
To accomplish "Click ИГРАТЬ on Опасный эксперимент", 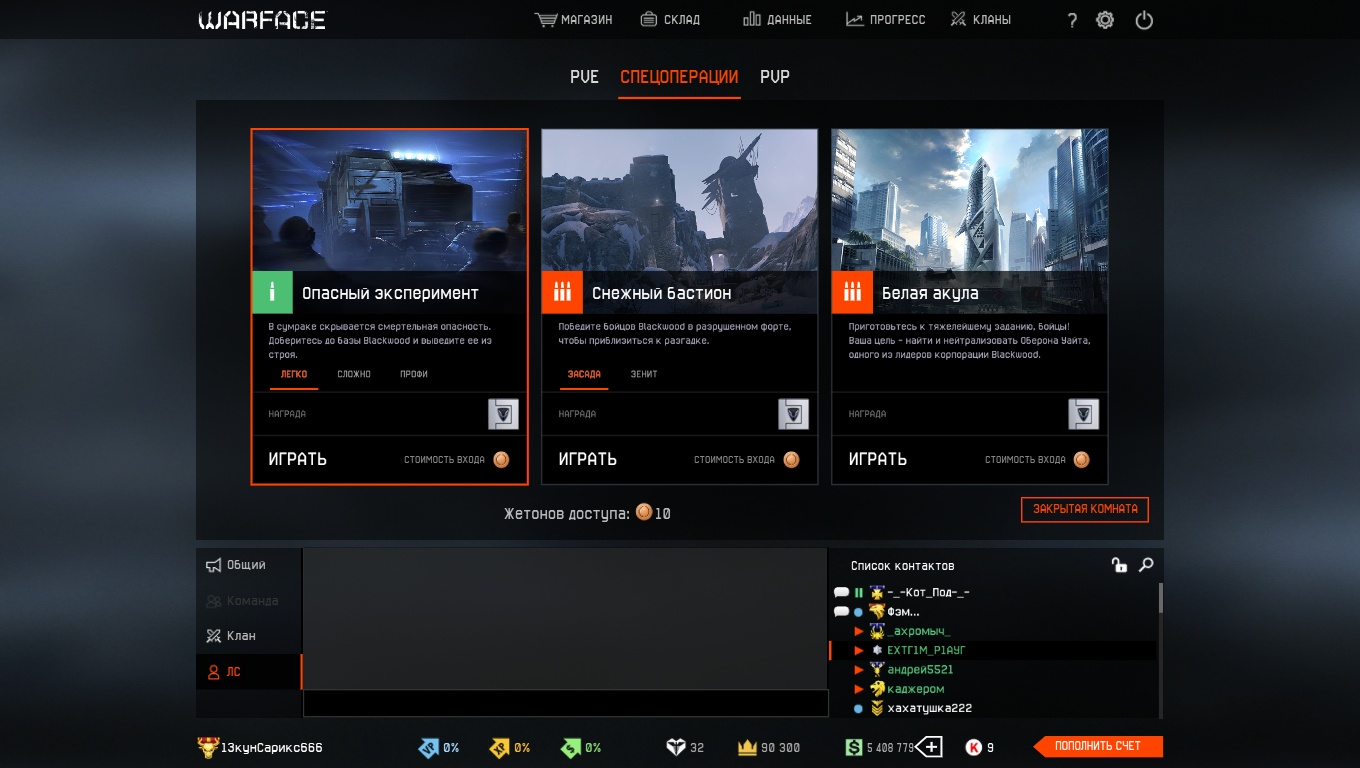I will tap(298, 460).
